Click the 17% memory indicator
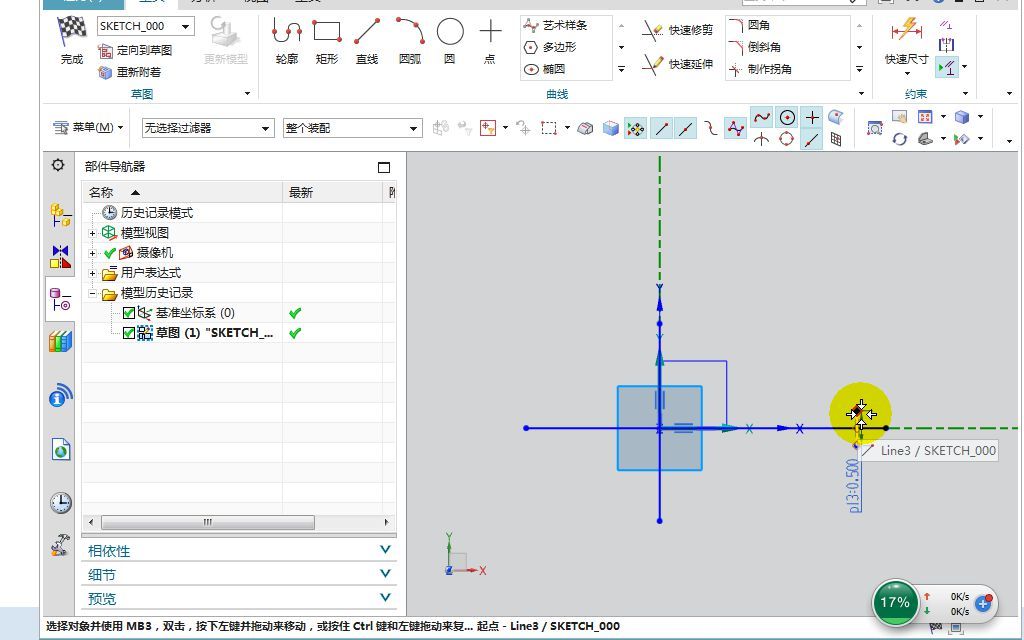Screen dimensions: 1024x640 pyautogui.click(x=896, y=601)
